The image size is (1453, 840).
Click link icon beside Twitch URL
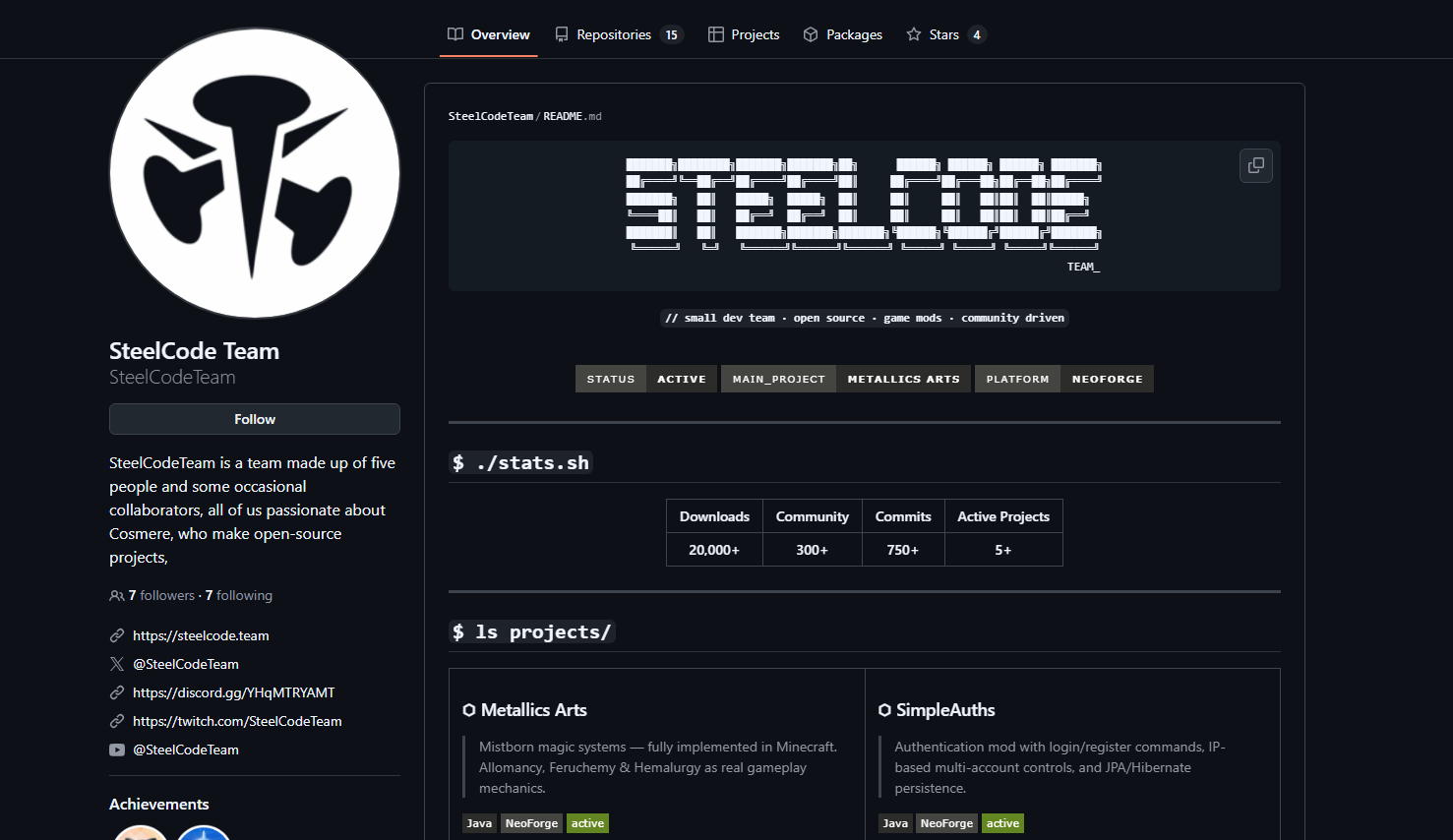117,721
